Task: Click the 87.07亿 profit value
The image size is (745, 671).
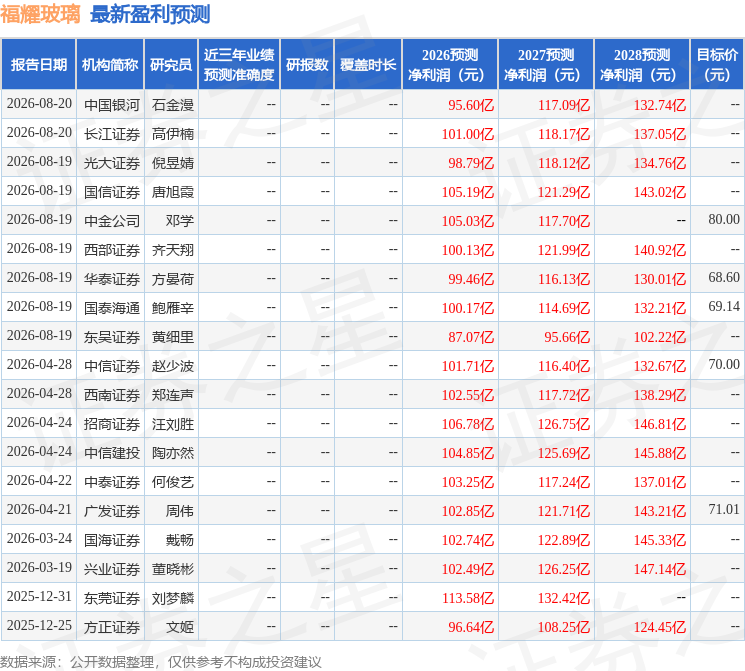Action: [471, 336]
